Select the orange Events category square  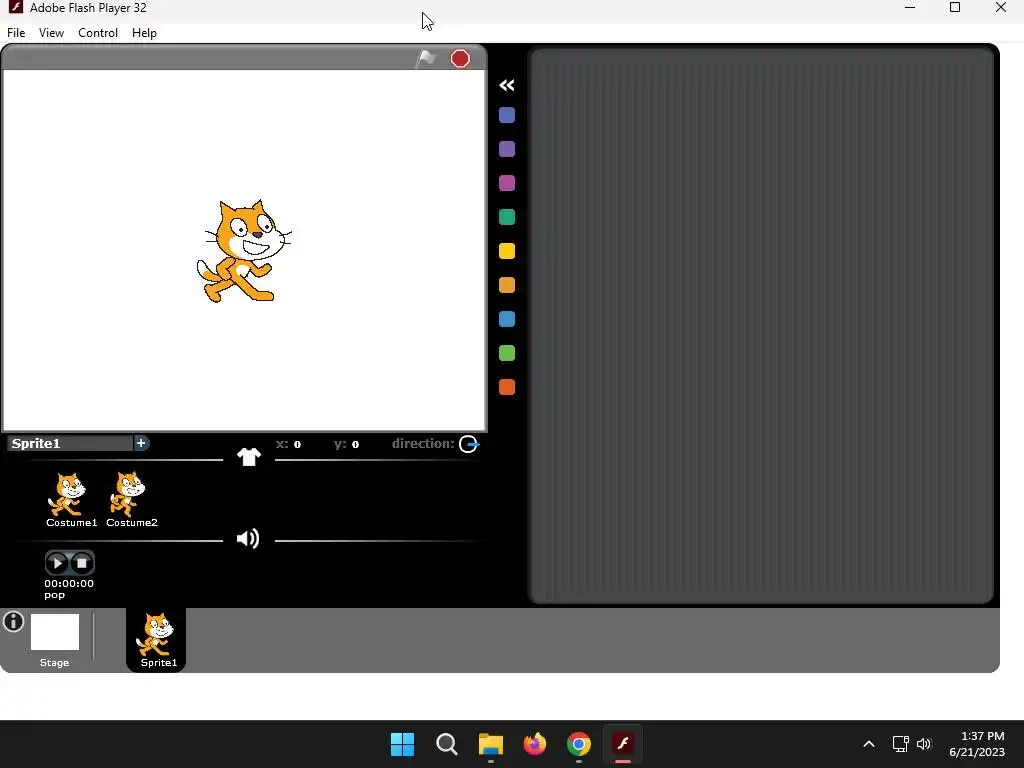507,285
